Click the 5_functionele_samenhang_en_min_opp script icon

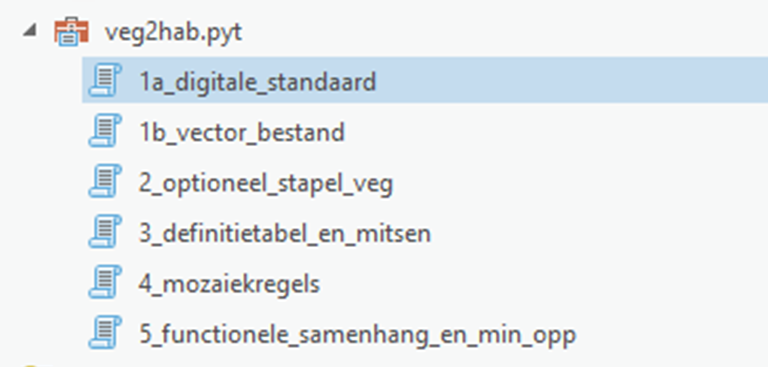coord(105,333)
